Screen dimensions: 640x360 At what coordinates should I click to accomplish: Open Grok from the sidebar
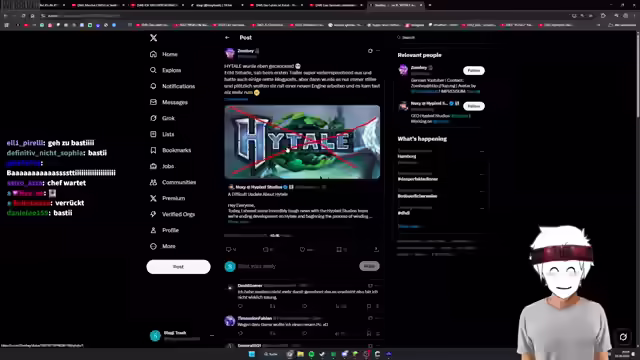click(162, 118)
